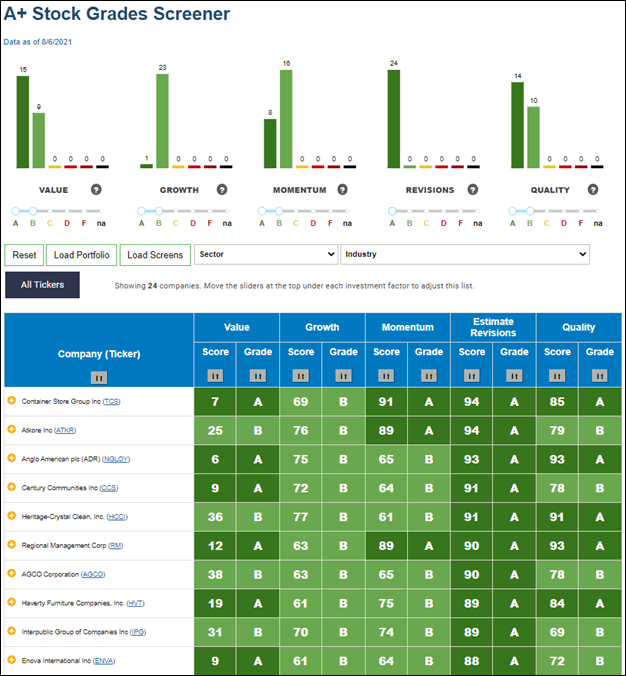
Task: Click the Reset button
Action: click(x=24, y=255)
